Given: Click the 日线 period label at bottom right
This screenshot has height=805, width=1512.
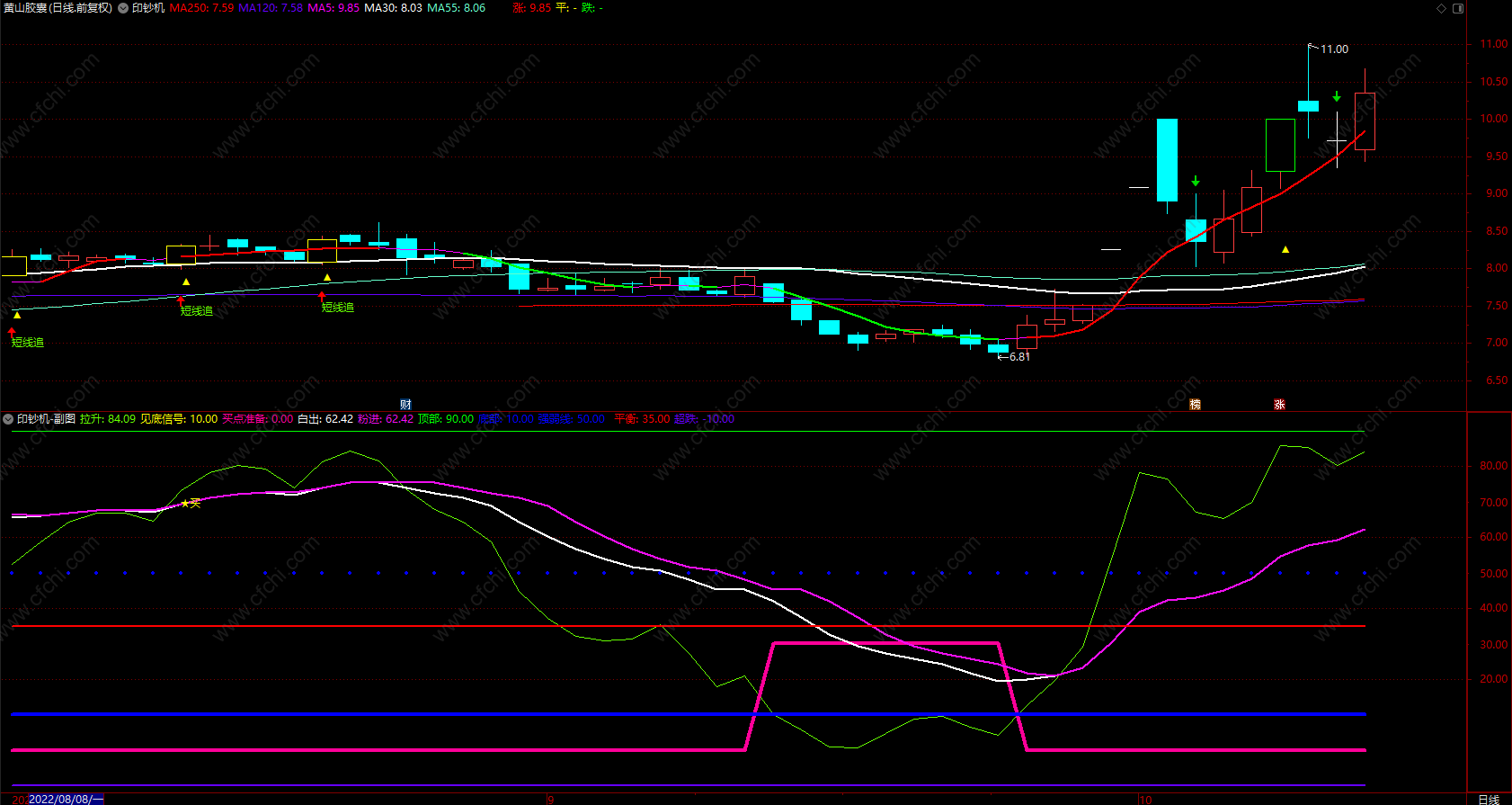Looking at the screenshot, I should point(1489,799).
